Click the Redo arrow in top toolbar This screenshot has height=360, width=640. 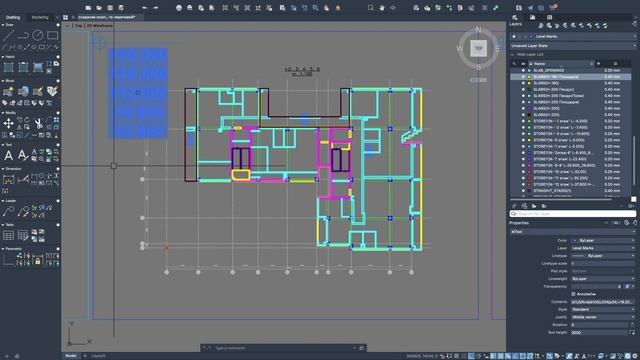click(156, 8)
